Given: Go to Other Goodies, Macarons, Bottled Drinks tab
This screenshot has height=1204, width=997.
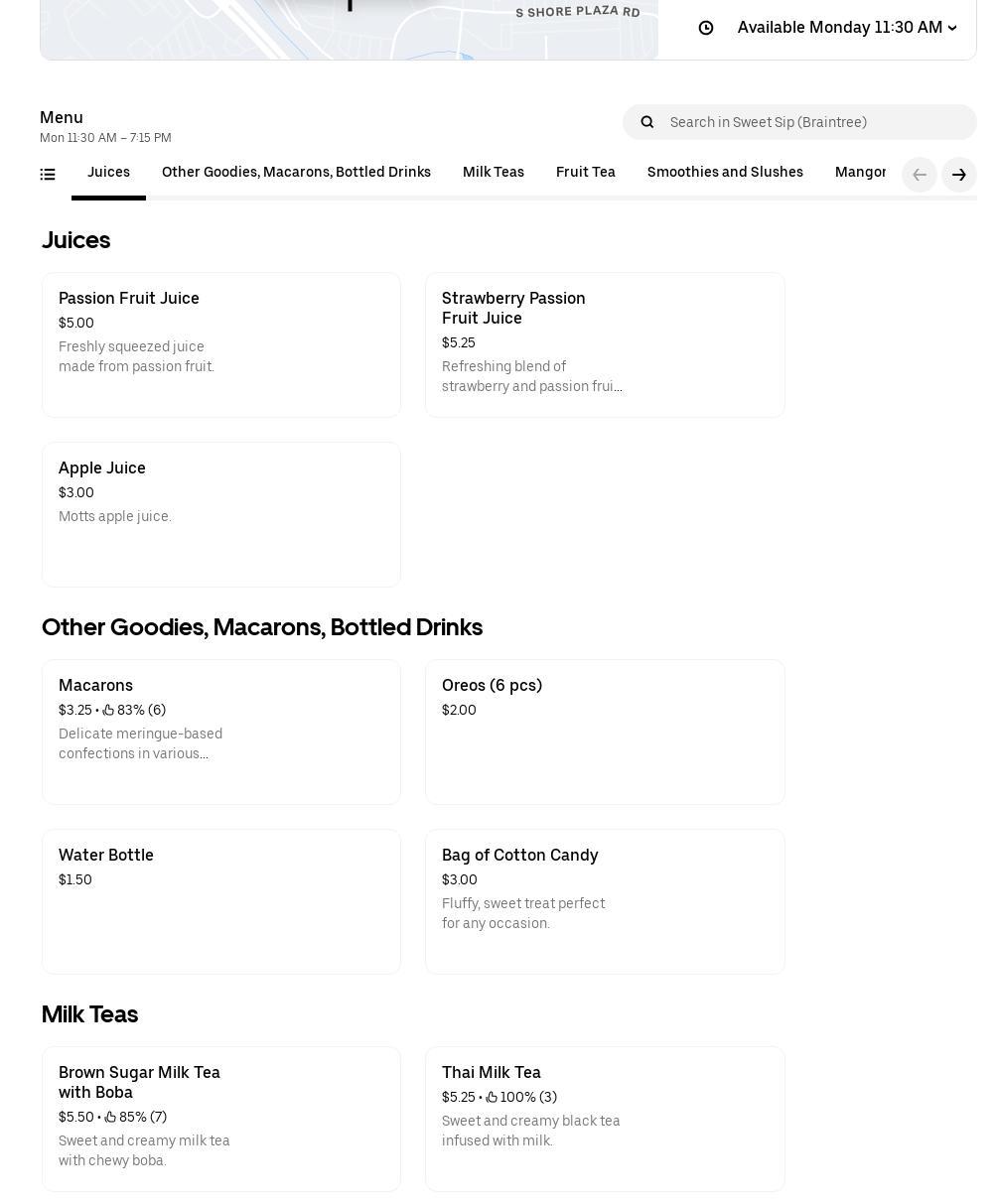Looking at the screenshot, I should [296, 173].
